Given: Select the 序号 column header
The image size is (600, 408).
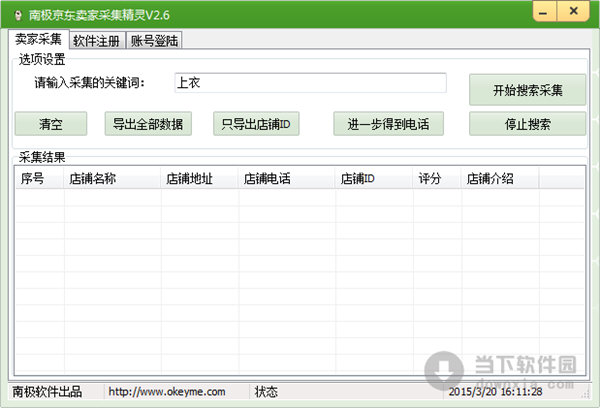Looking at the screenshot, I should click(x=39, y=178).
